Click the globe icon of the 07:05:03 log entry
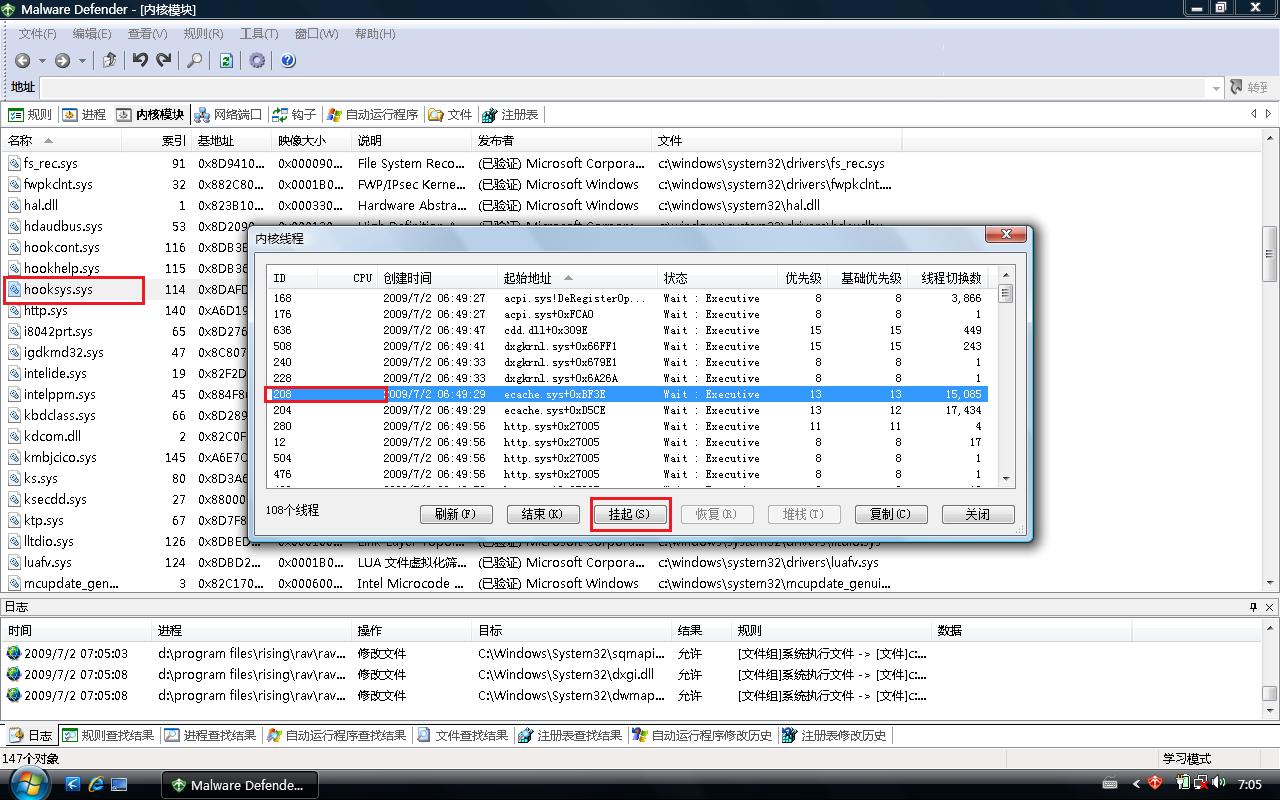 pyautogui.click(x=14, y=653)
